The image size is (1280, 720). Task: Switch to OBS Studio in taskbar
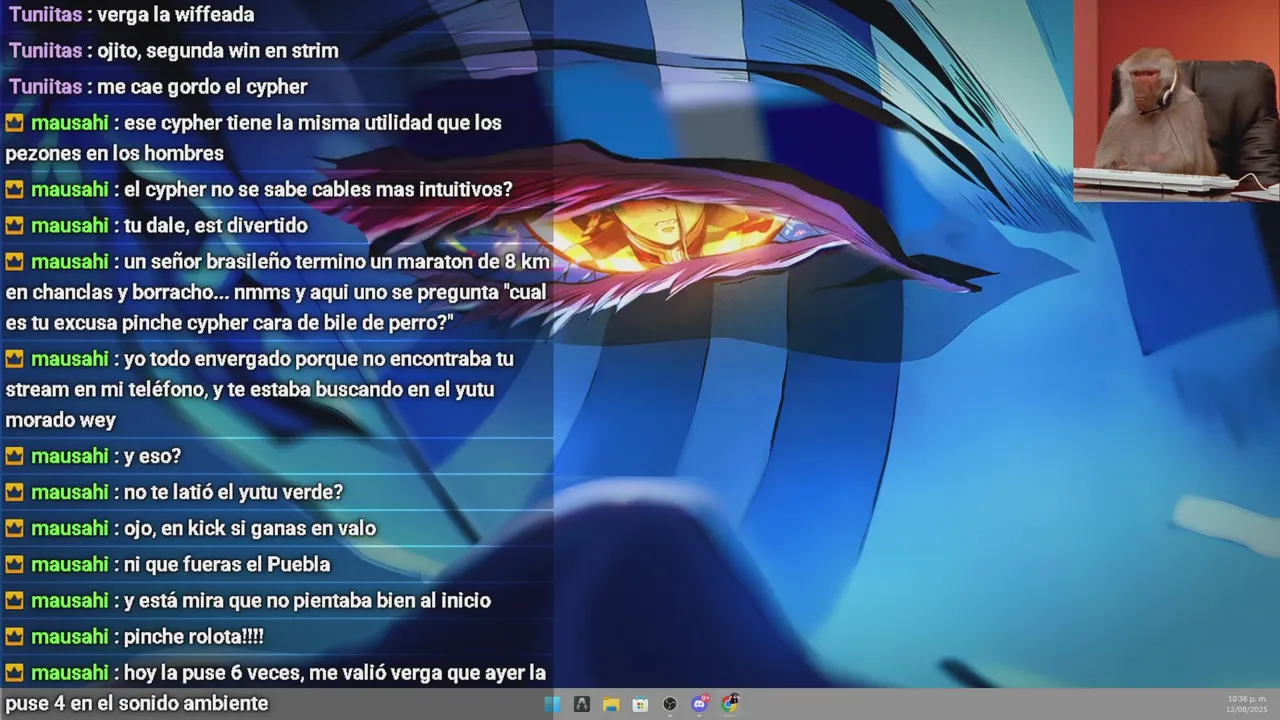pyautogui.click(x=670, y=704)
